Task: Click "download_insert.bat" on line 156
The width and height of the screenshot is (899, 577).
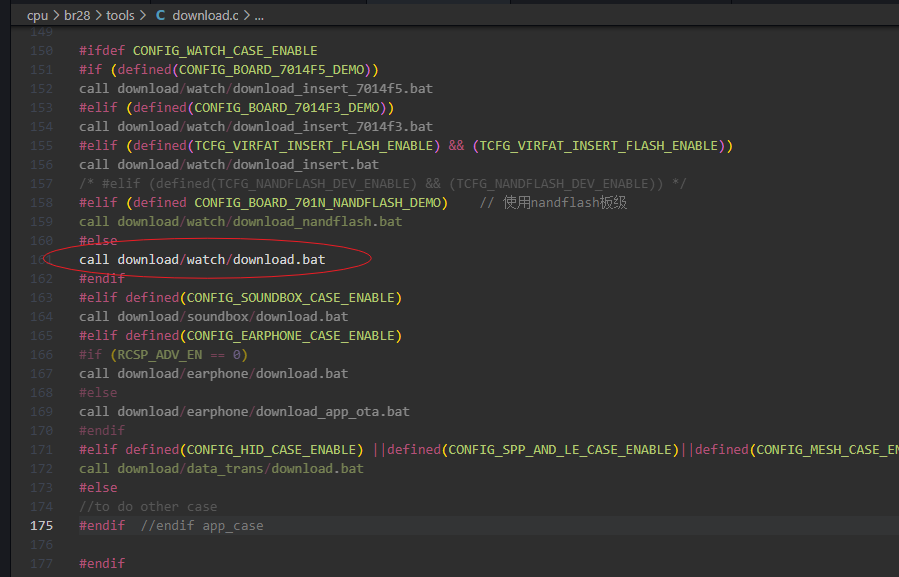Action: (306, 165)
